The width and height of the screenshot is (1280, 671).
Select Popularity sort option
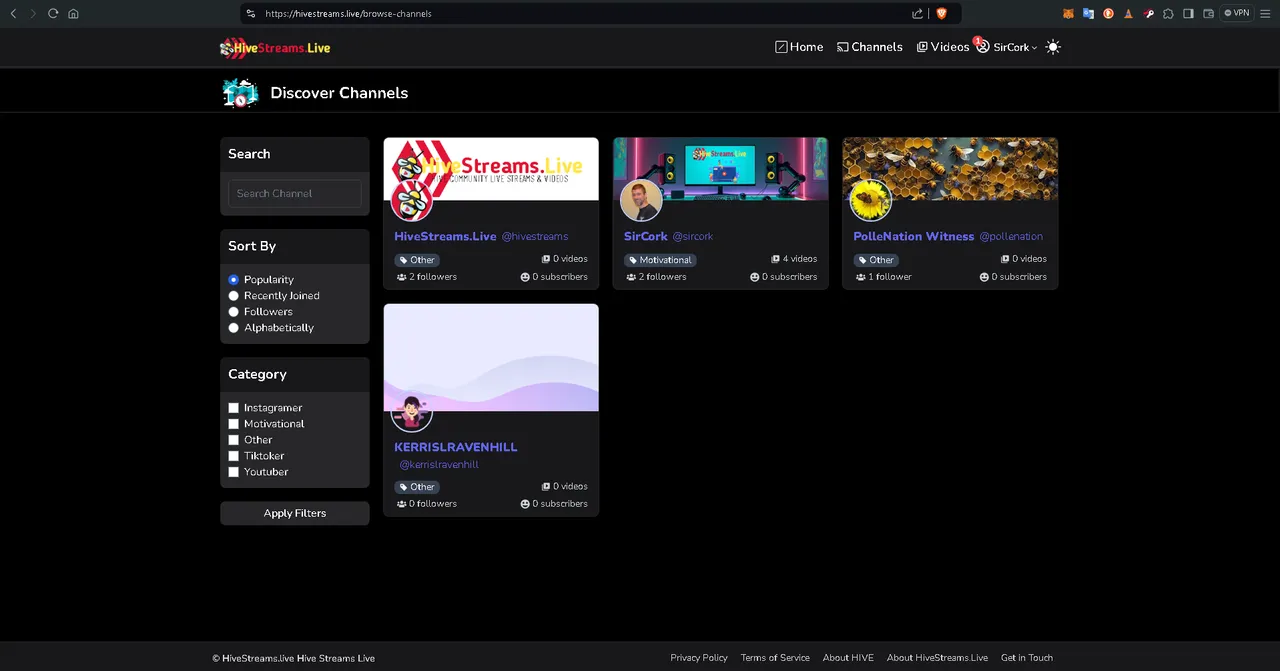click(234, 280)
